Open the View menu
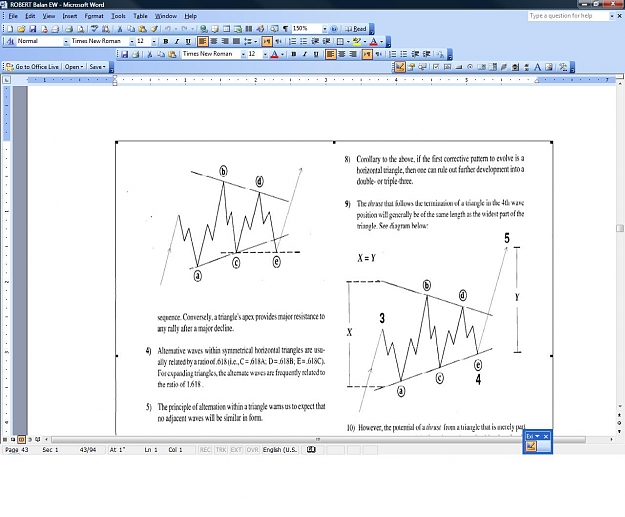This screenshot has height=517, width=625. [x=49, y=16]
